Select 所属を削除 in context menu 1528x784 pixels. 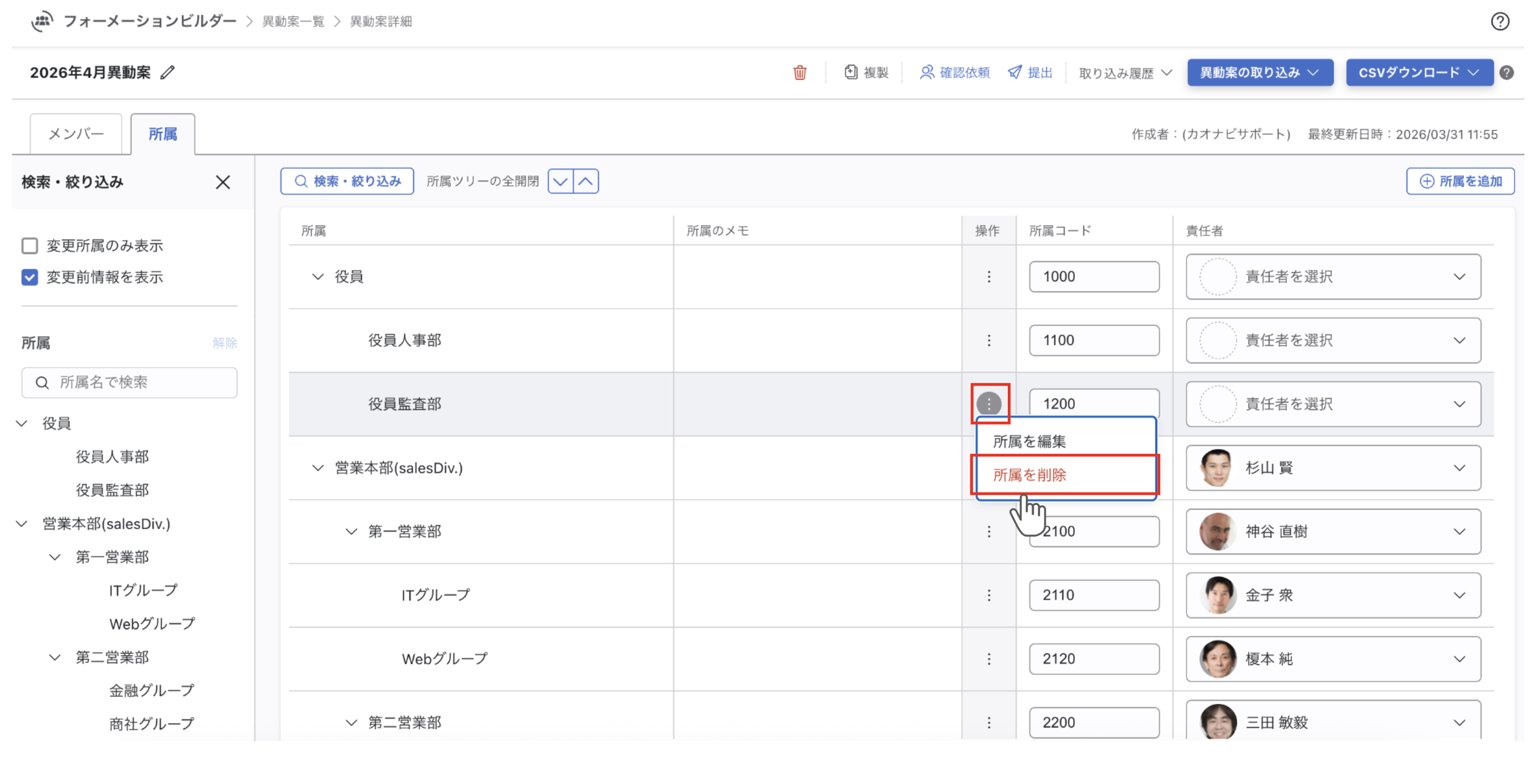pyautogui.click(x=1029, y=474)
